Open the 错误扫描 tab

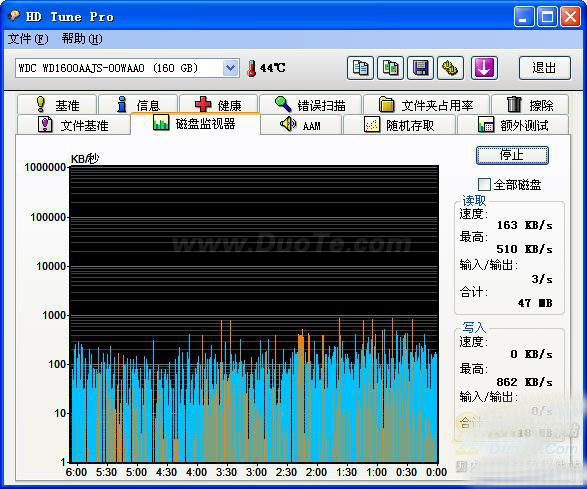[x=310, y=105]
